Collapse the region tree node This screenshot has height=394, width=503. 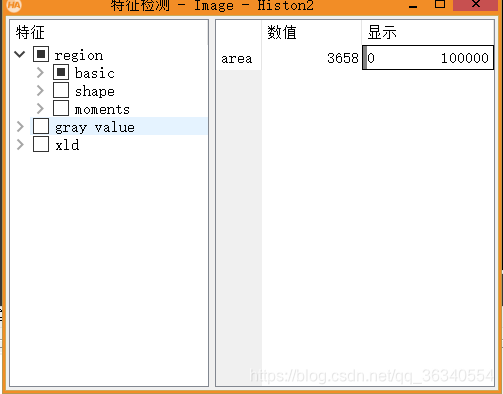(20, 54)
